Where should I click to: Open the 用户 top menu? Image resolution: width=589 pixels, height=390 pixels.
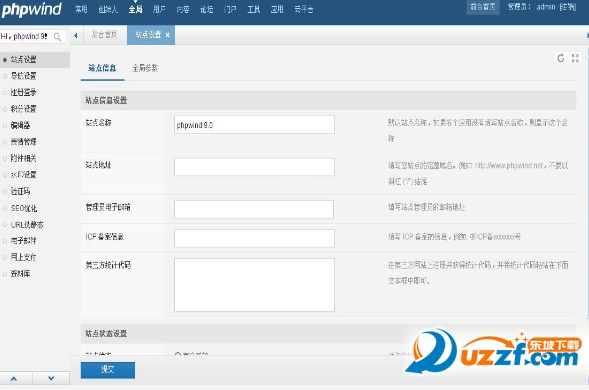pos(159,9)
